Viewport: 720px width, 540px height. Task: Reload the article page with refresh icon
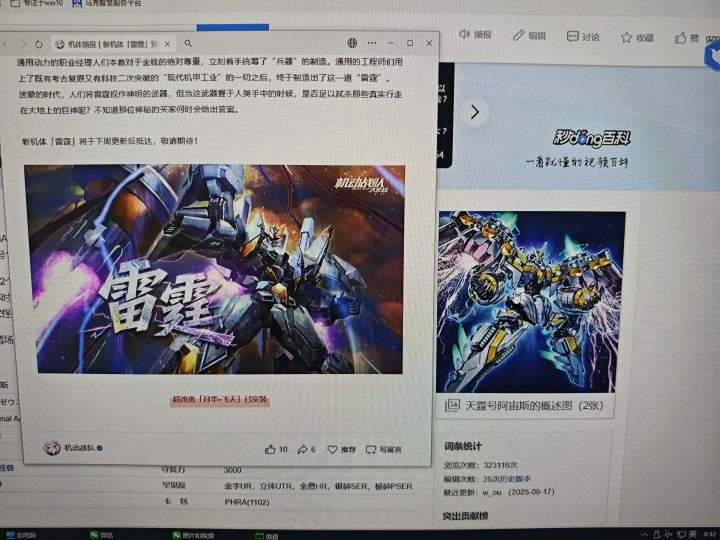(39, 44)
